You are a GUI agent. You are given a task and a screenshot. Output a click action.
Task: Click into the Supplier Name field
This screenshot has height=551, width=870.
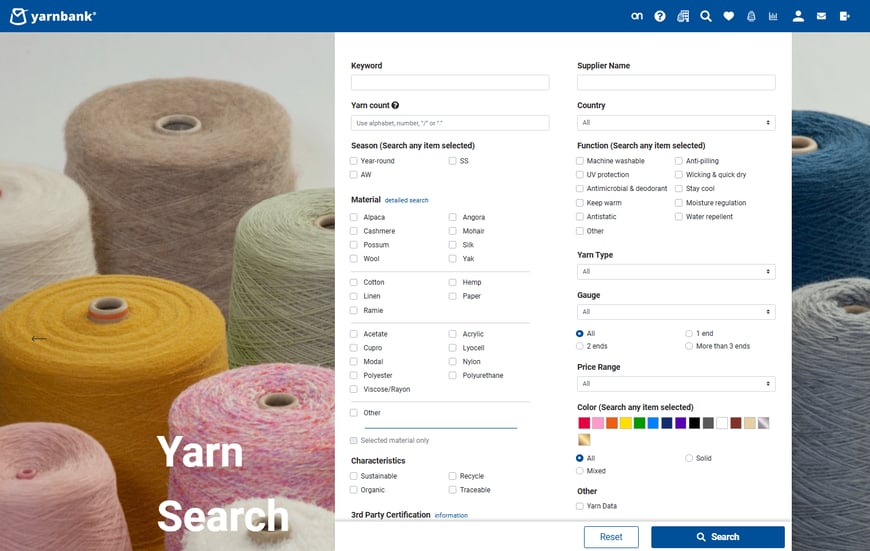pos(676,83)
